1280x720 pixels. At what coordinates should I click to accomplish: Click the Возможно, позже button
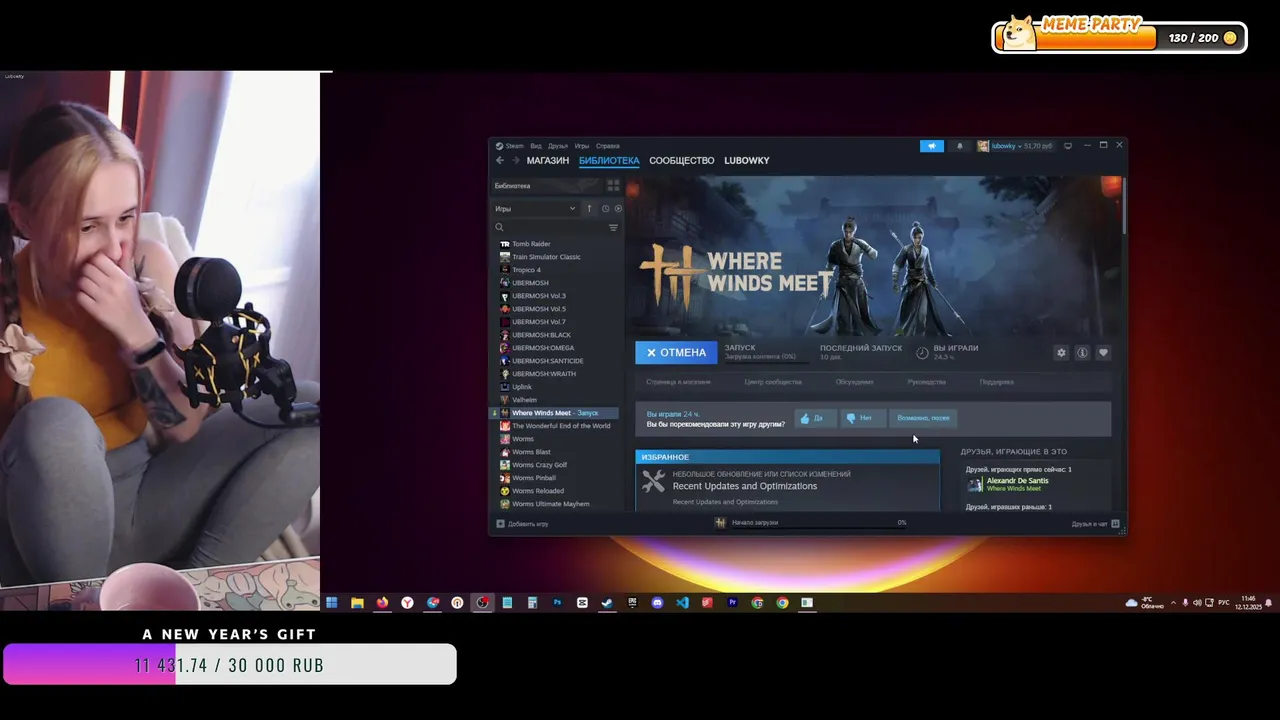924,418
